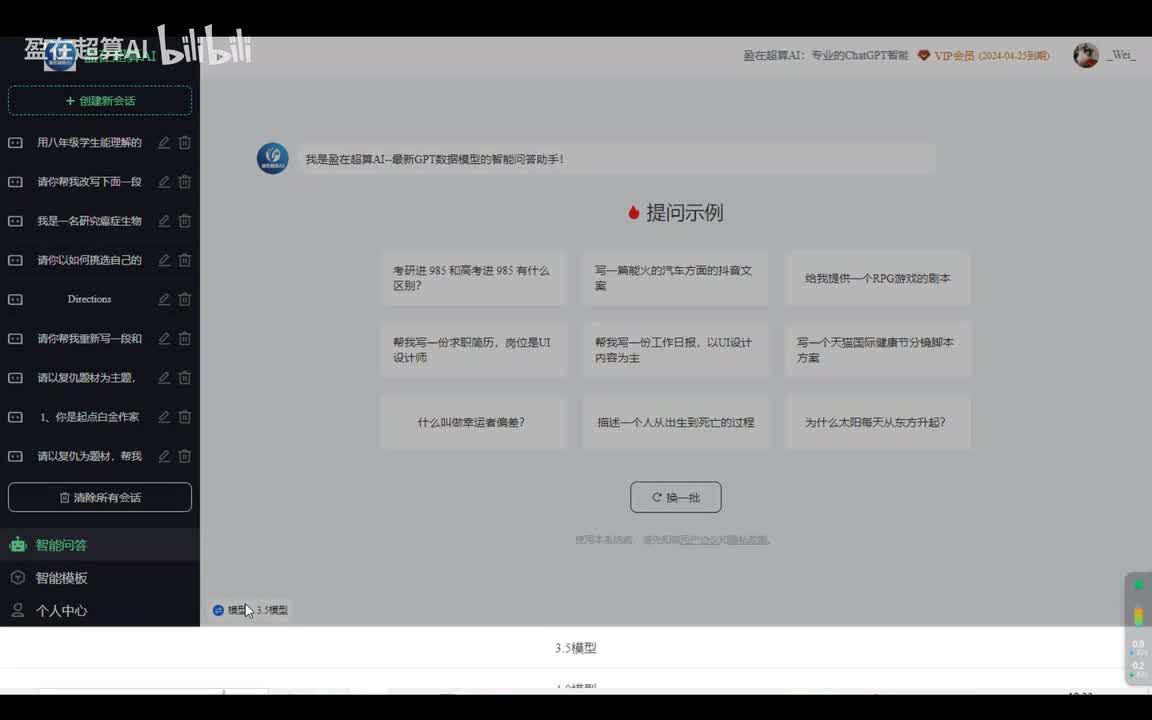The height and width of the screenshot is (720, 1152).
Task: Open the 模型 3.5模型 switcher
Action: point(251,610)
